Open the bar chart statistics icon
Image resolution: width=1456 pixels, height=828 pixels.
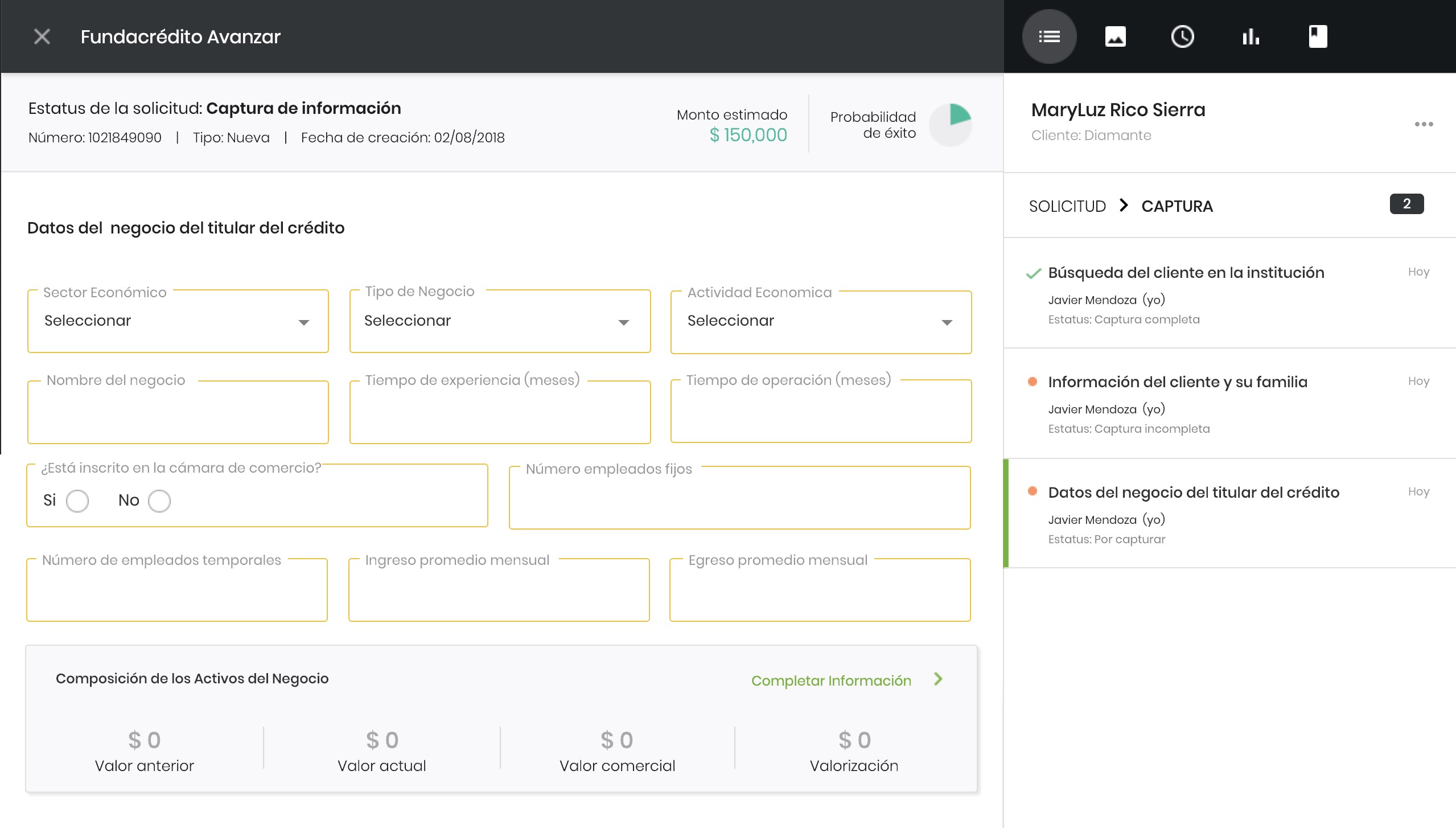pyautogui.click(x=1250, y=37)
